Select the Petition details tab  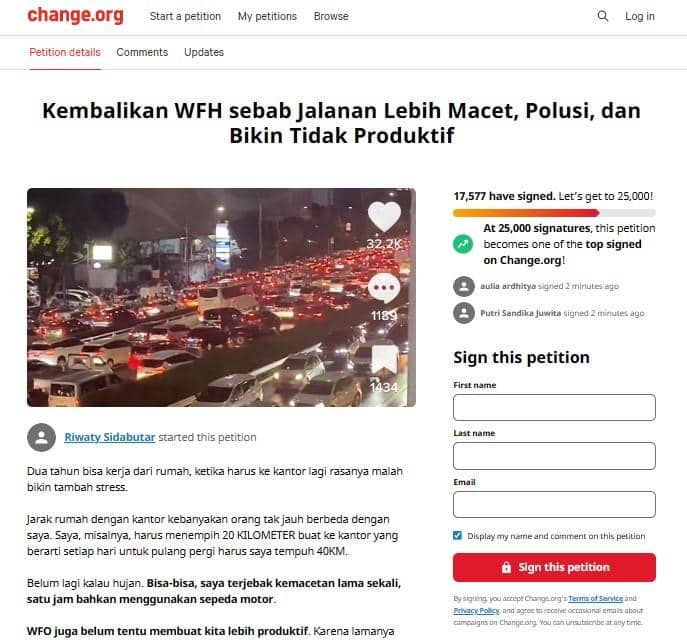(65, 52)
